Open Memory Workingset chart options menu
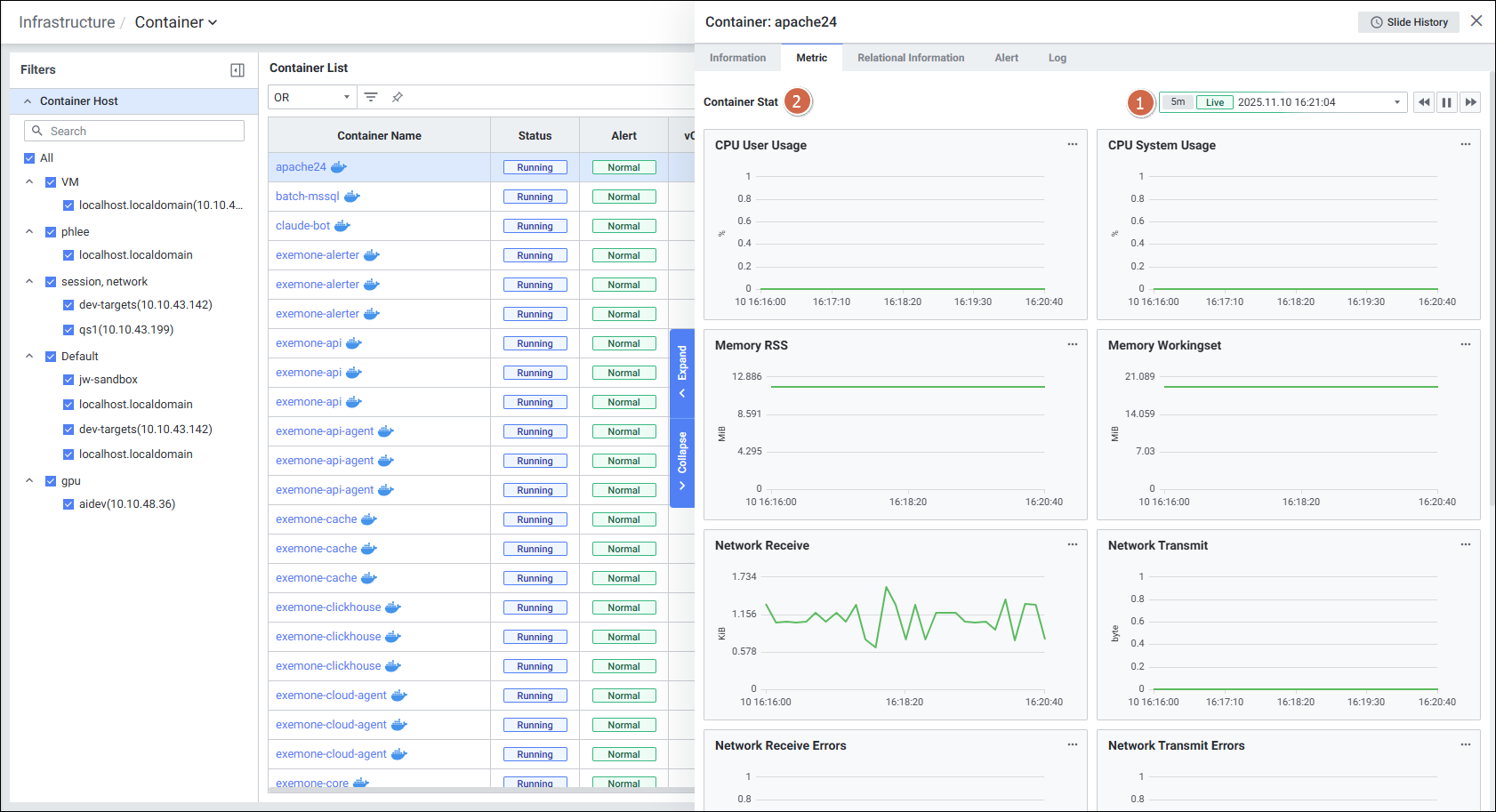This screenshot has height=812, width=1496. pos(1465,344)
